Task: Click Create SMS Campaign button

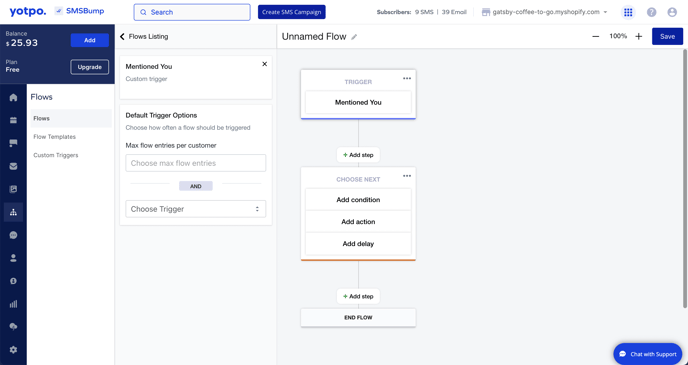Action: click(292, 12)
